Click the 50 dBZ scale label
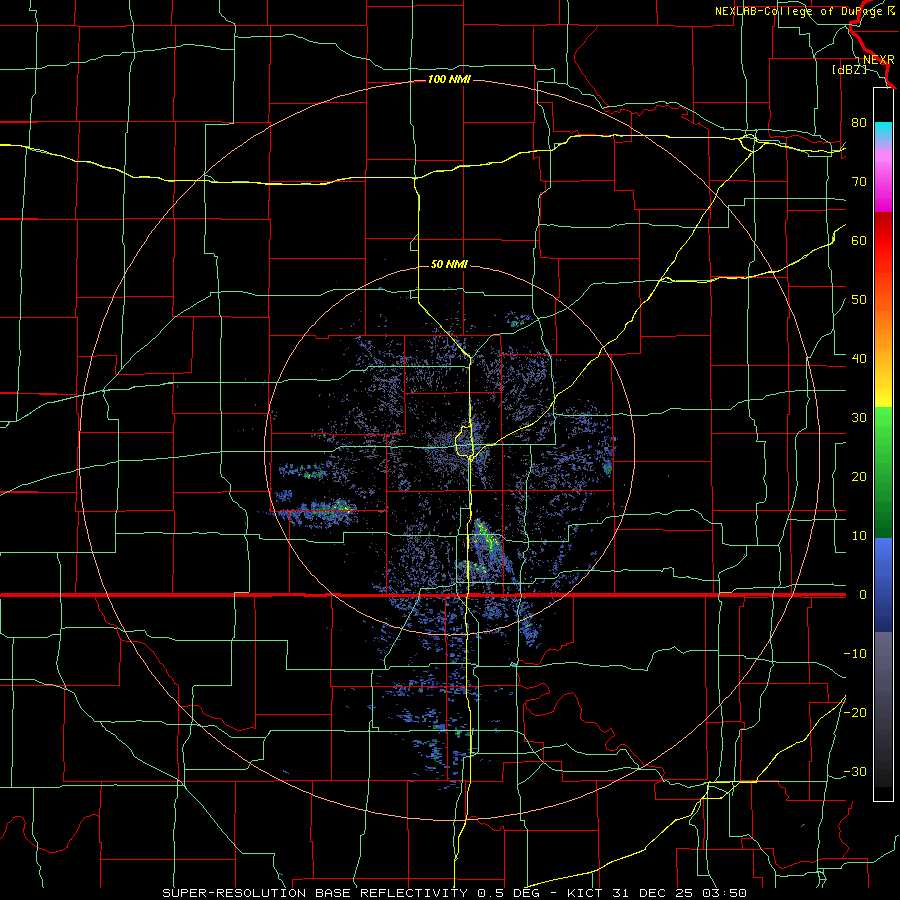This screenshot has height=900, width=900. coord(859,300)
